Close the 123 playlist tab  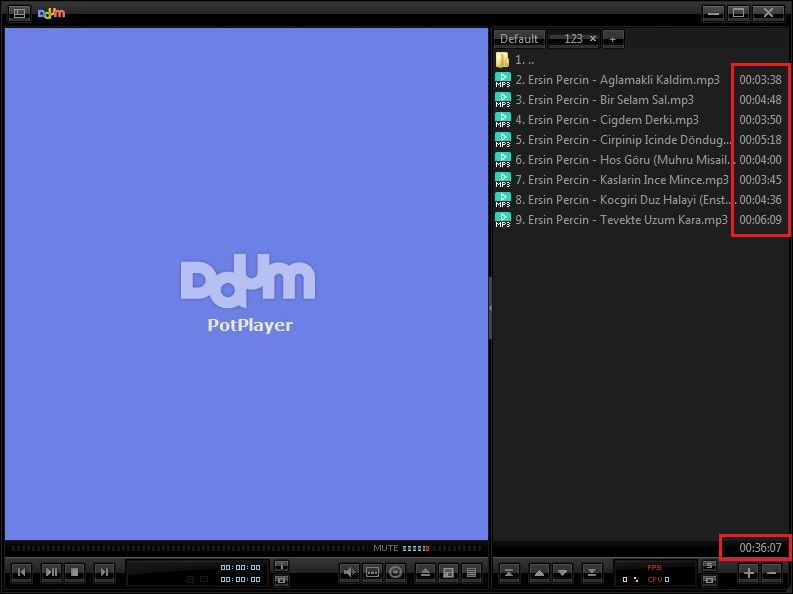point(593,38)
